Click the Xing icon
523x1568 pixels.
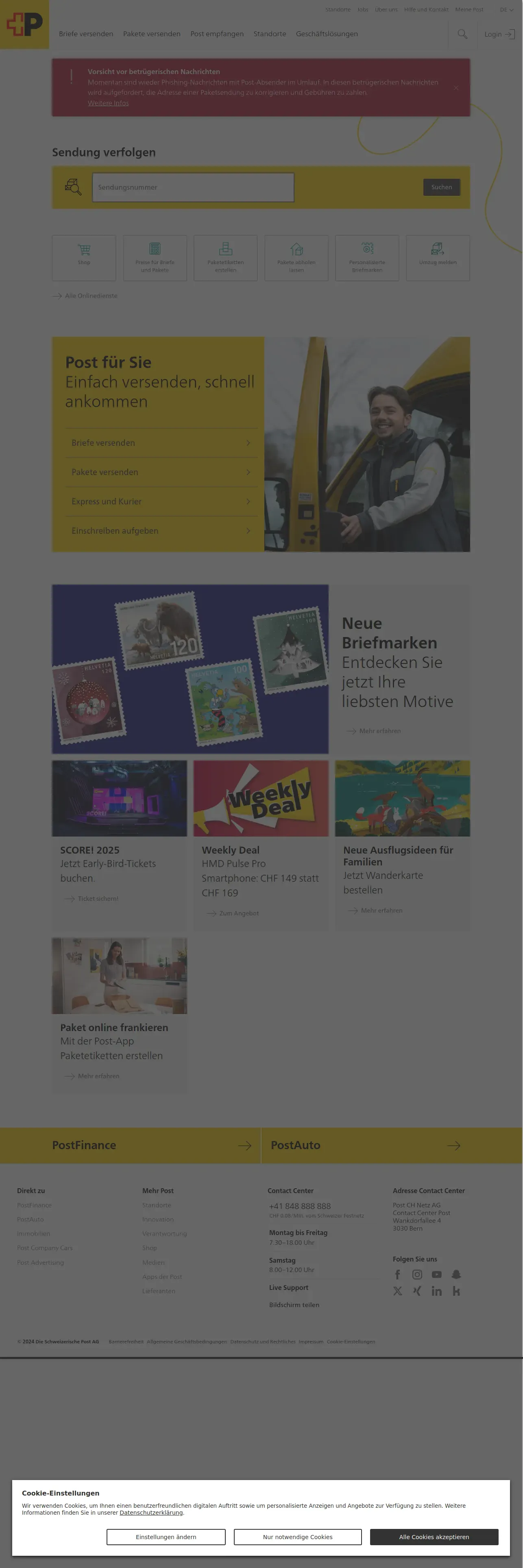pyautogui.click(x=417, y=1291)
